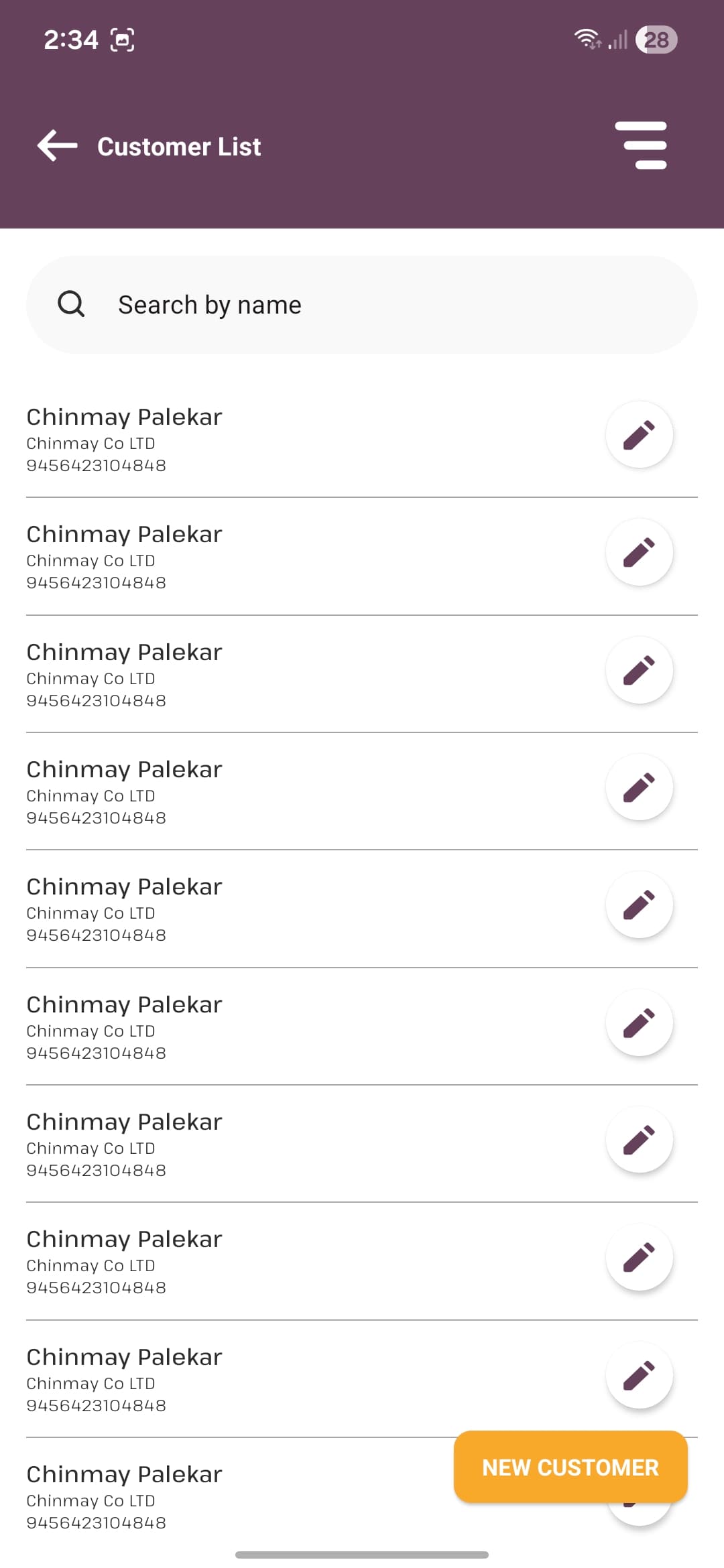Tap the screen capture status icon
724x1568 pixels.
click(x=122, y=40)
